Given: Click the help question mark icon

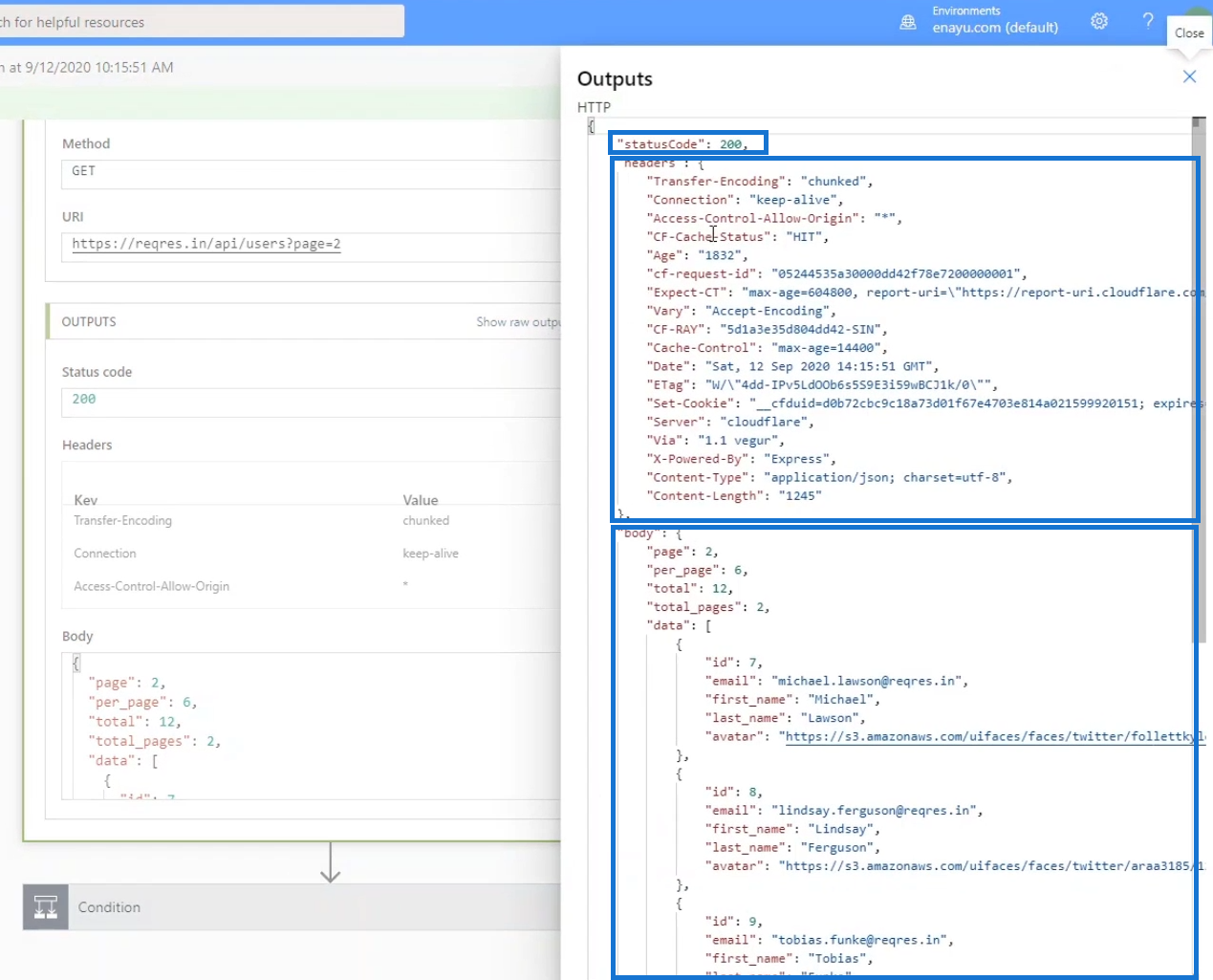Looking at the screenshot, I should coord(1148,21).
